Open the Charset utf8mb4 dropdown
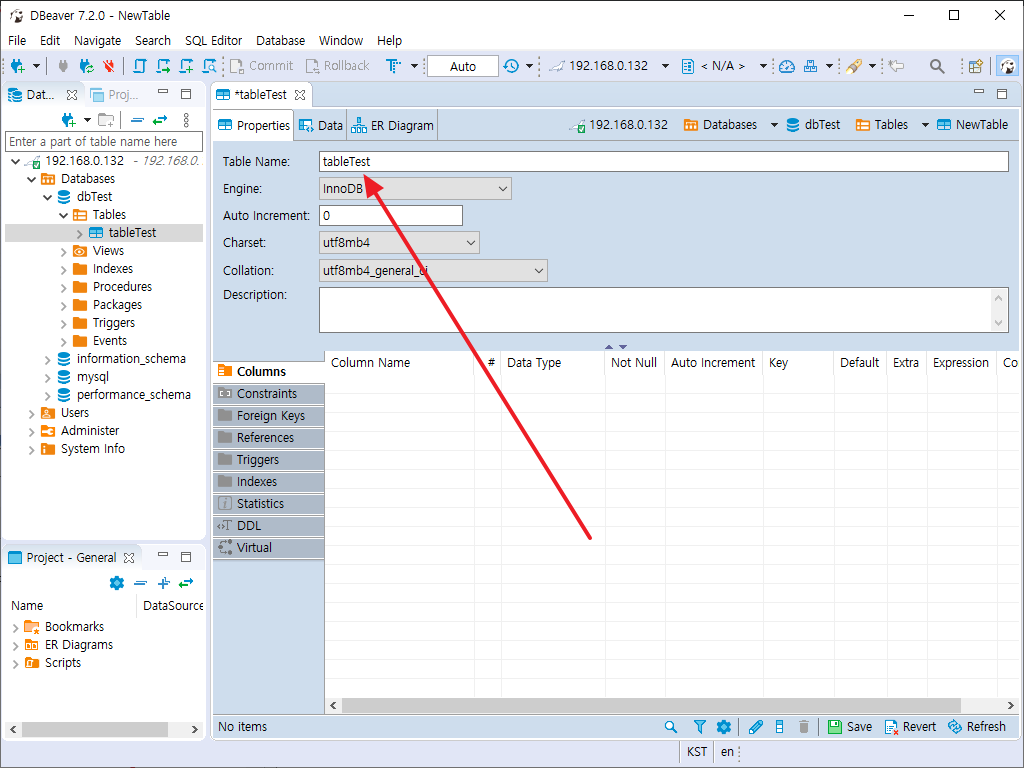The width and height of the screenshot is (1024, 768). 399,242
